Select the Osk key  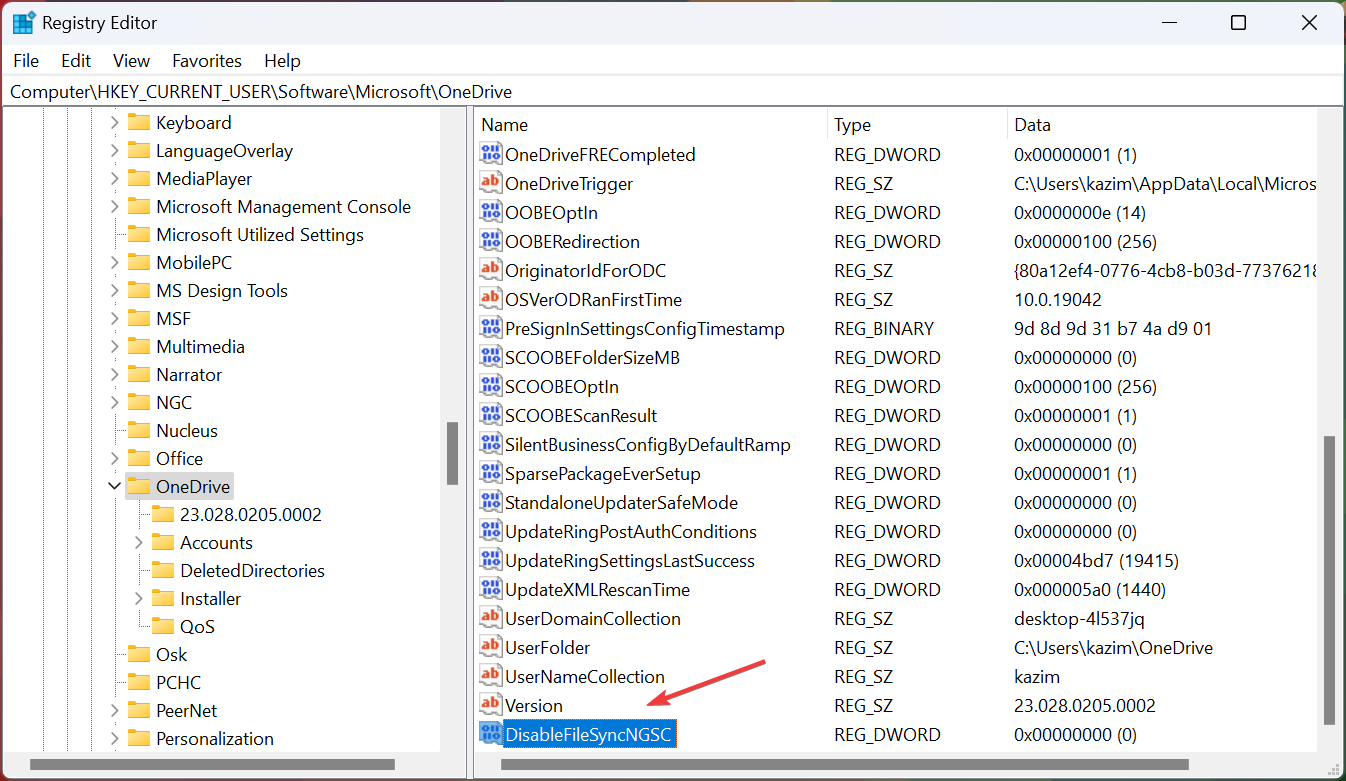pos(171,655)
